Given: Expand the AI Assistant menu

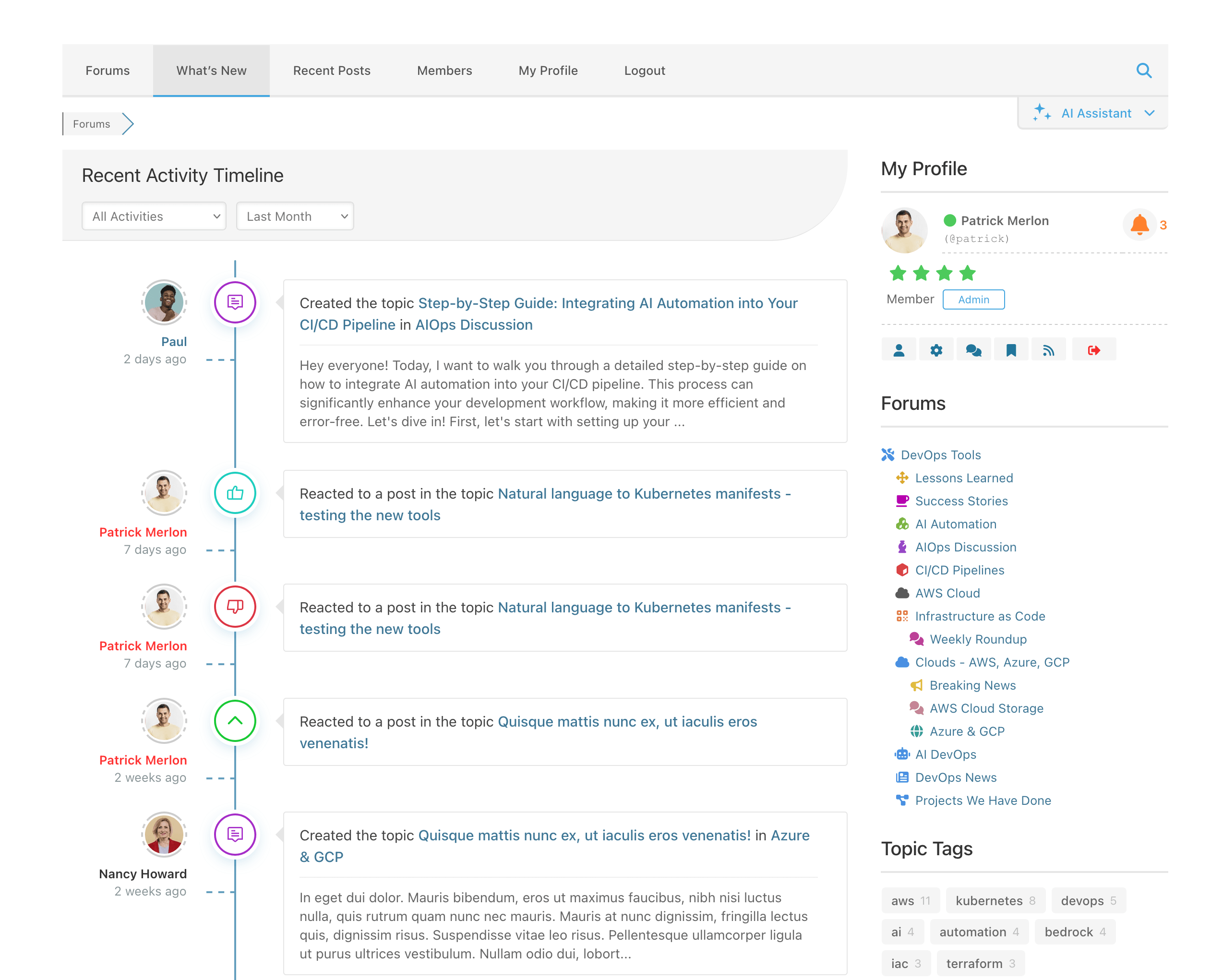Looking at the screenshot, I should point(1093,113).
